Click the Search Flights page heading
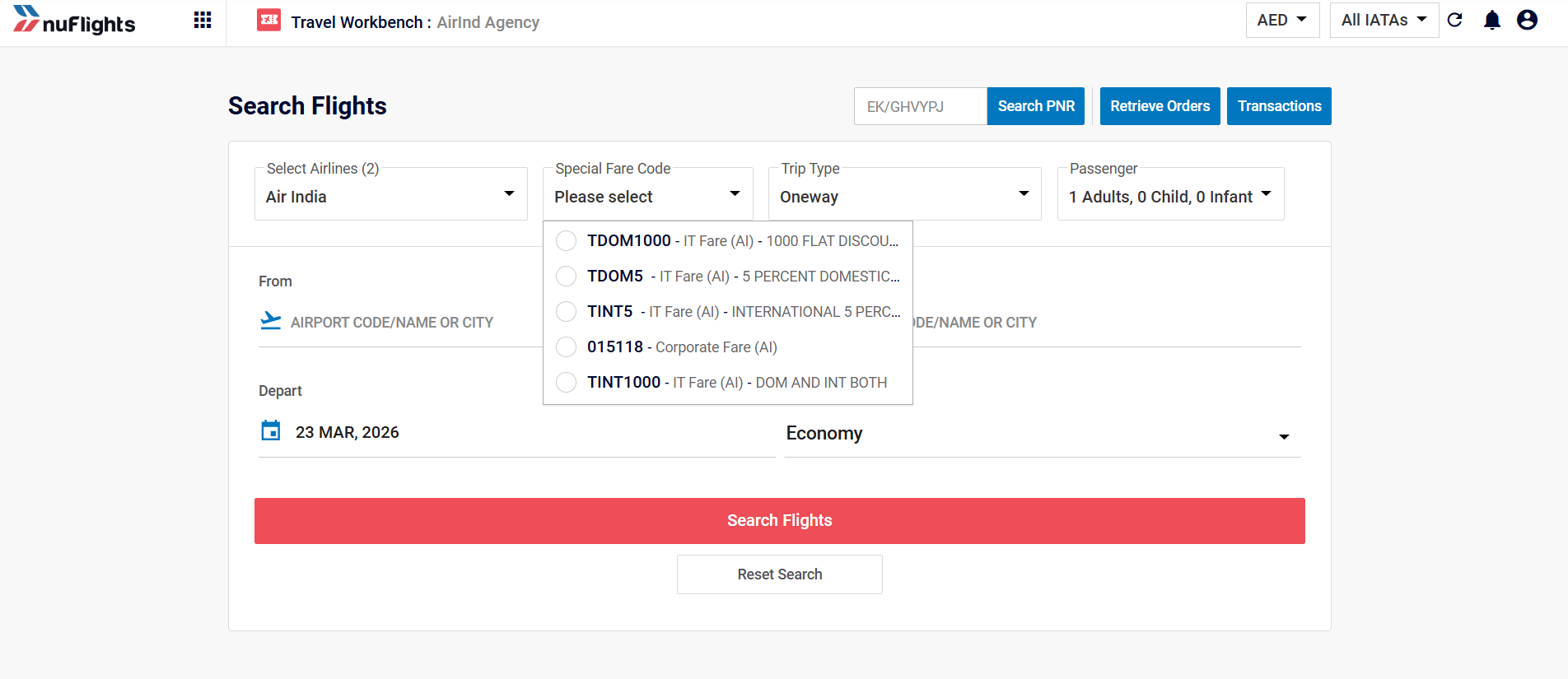Image resolution: width=1568 pixels, height=679 pixels. pos(307,106)
